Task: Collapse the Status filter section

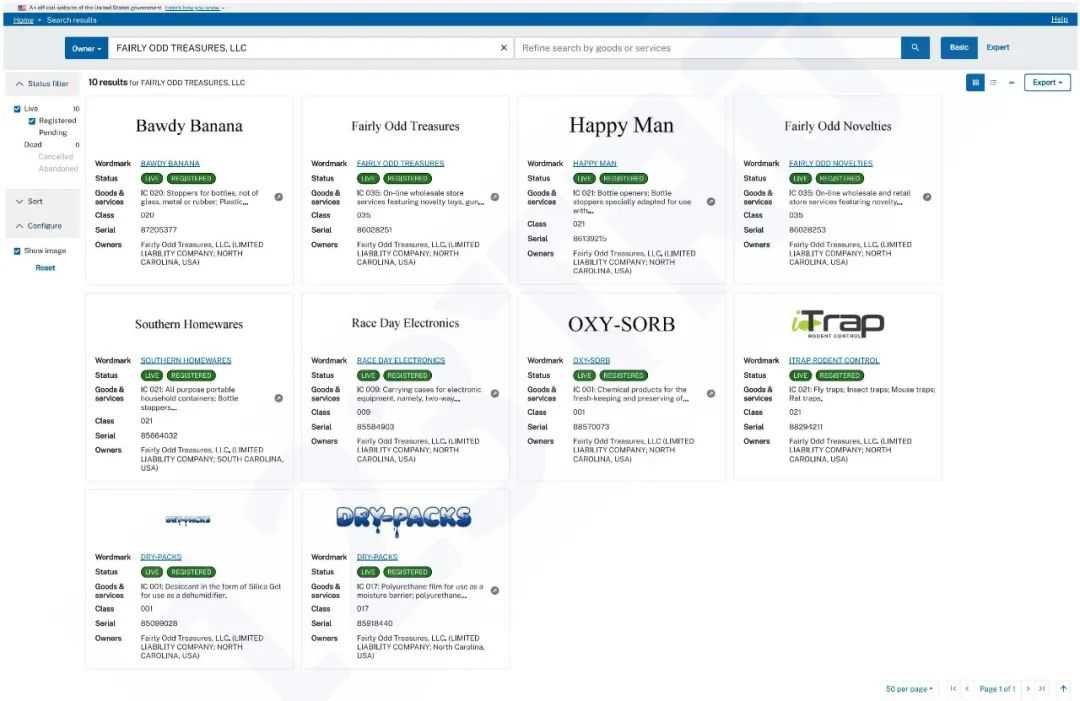Action: click(43, 84)
